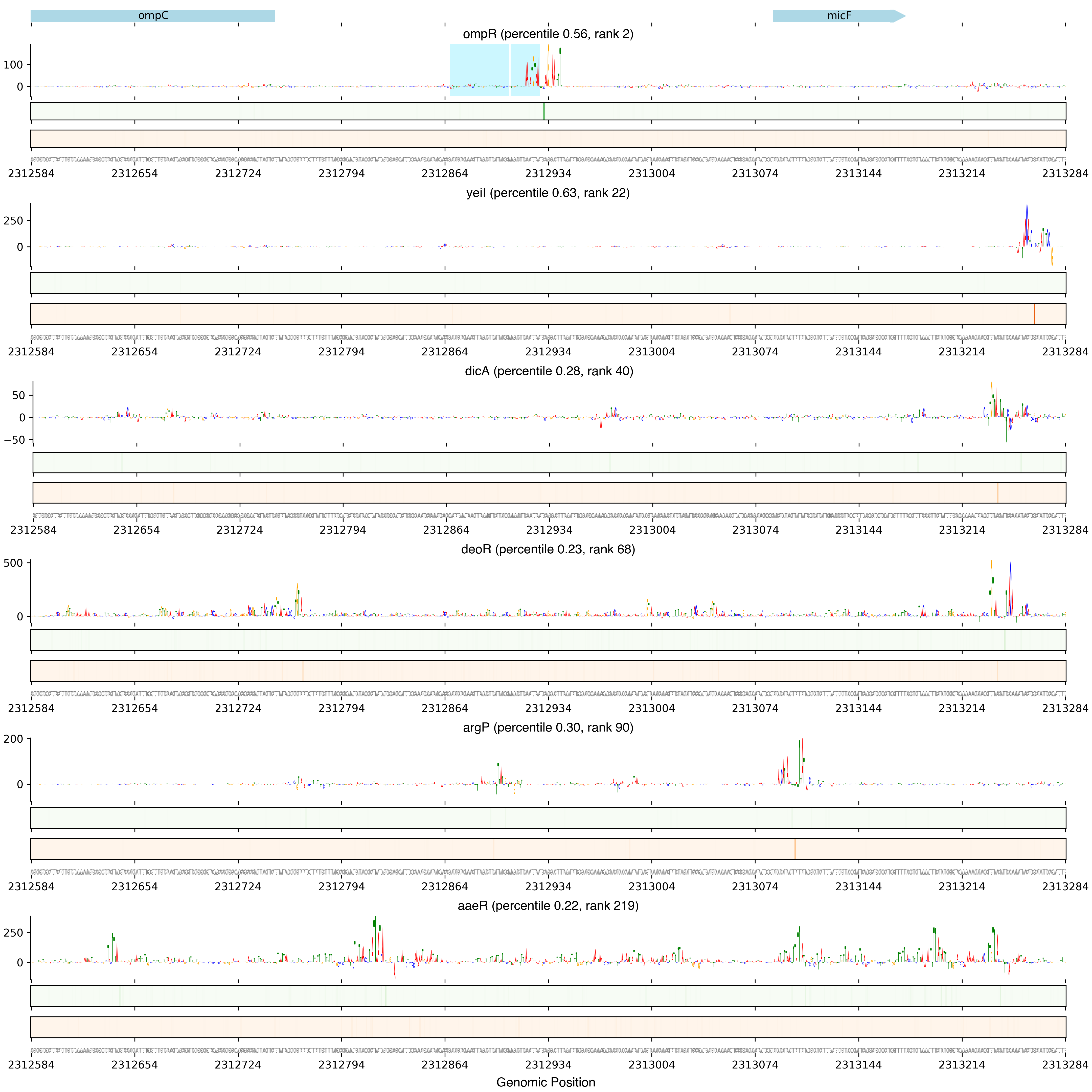
Task: Click the deoR track title text
Action: 548,549
